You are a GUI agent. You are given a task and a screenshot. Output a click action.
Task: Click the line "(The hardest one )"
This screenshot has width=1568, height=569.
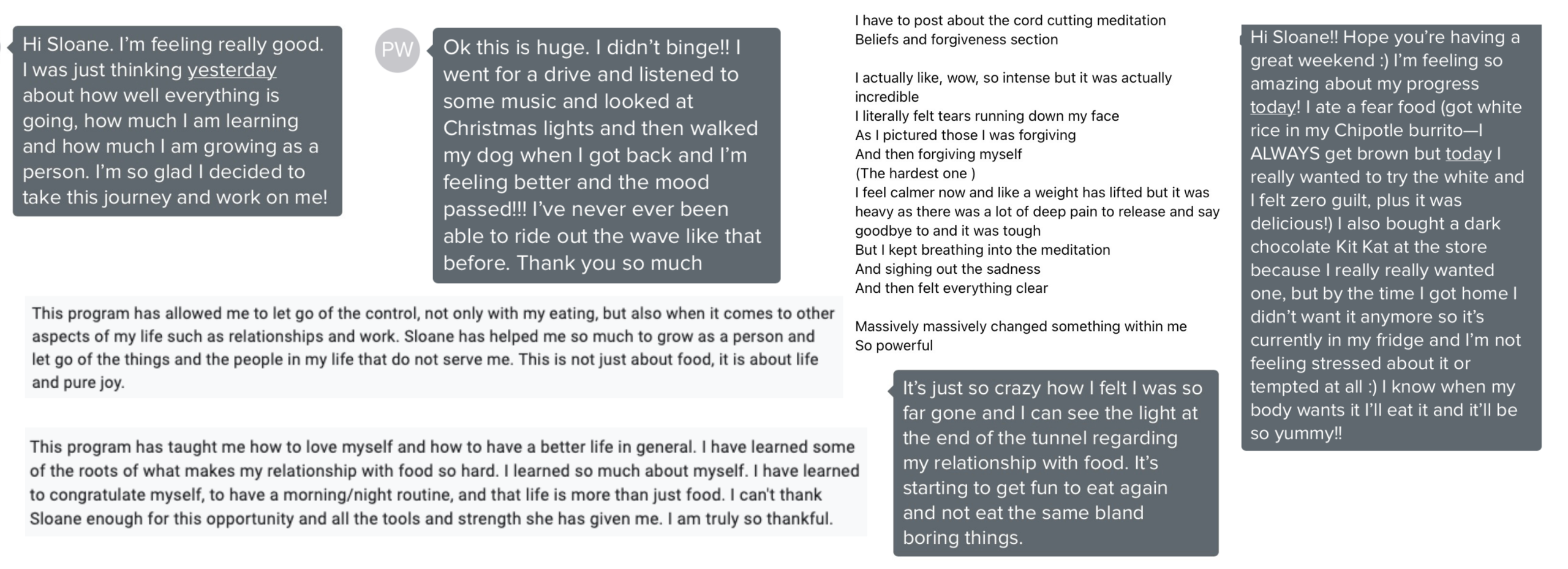coord(915,173)
